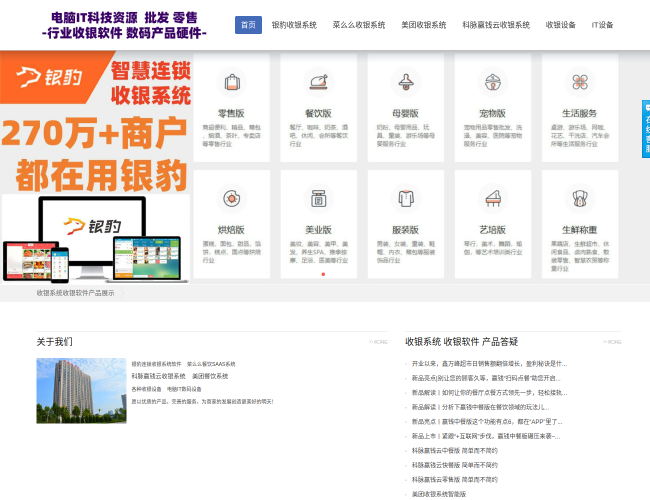Click the red carousel indicator dot
650x500 pixels.
(323, 274)
